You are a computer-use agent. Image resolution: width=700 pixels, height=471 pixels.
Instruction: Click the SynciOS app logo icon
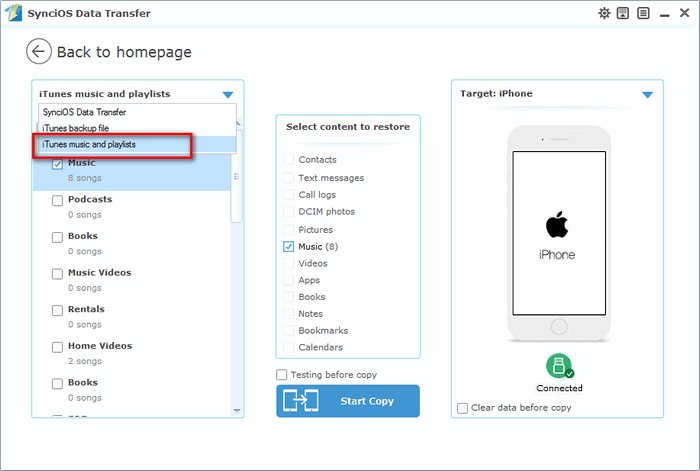point(14,13)
